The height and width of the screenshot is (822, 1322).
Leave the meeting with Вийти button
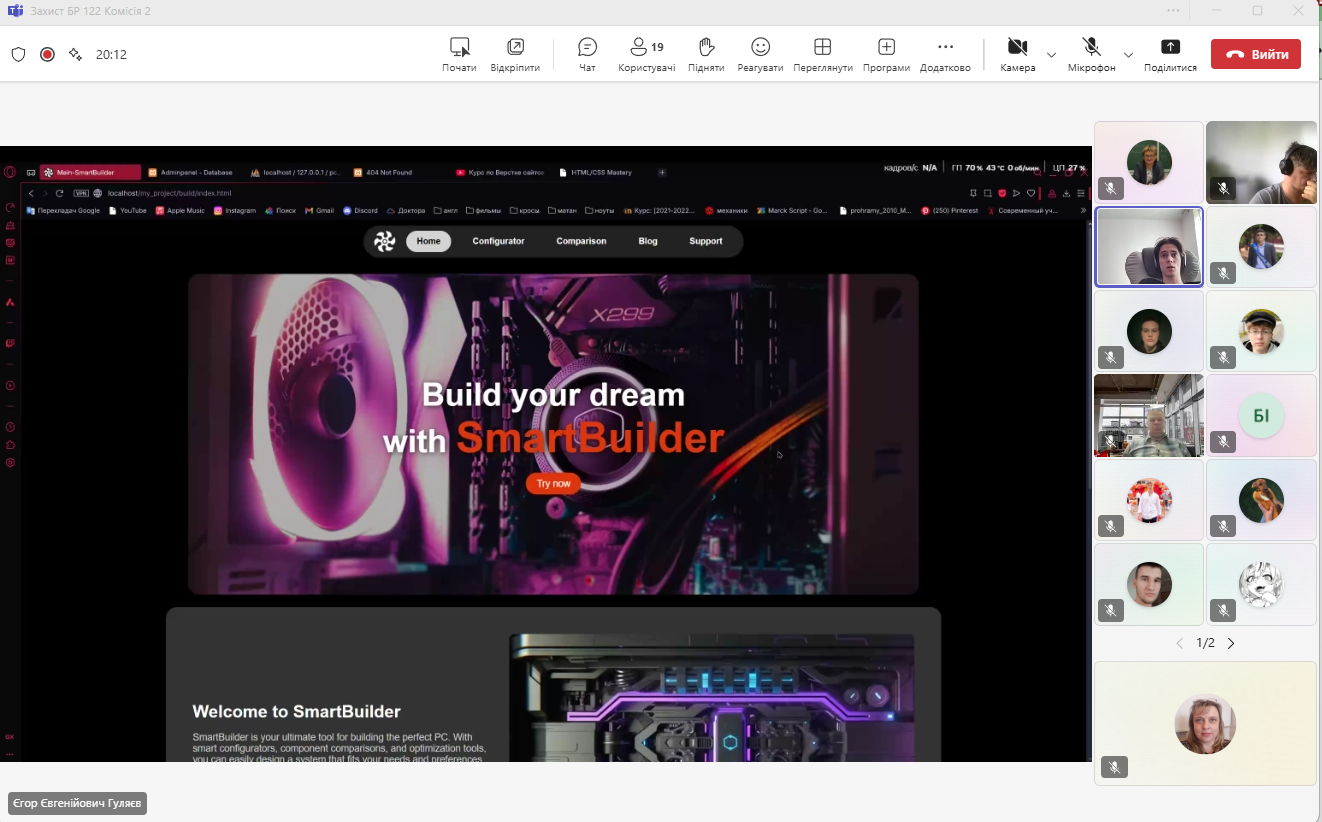(x=1255, y=54)
